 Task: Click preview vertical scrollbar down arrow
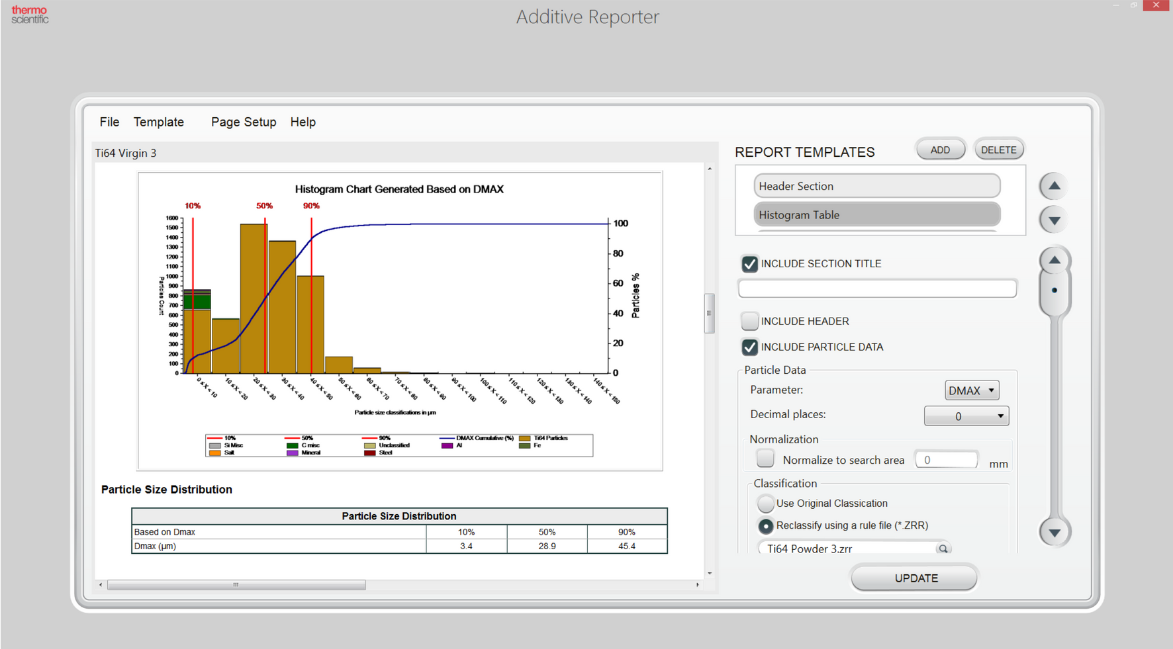click(709, 573)
